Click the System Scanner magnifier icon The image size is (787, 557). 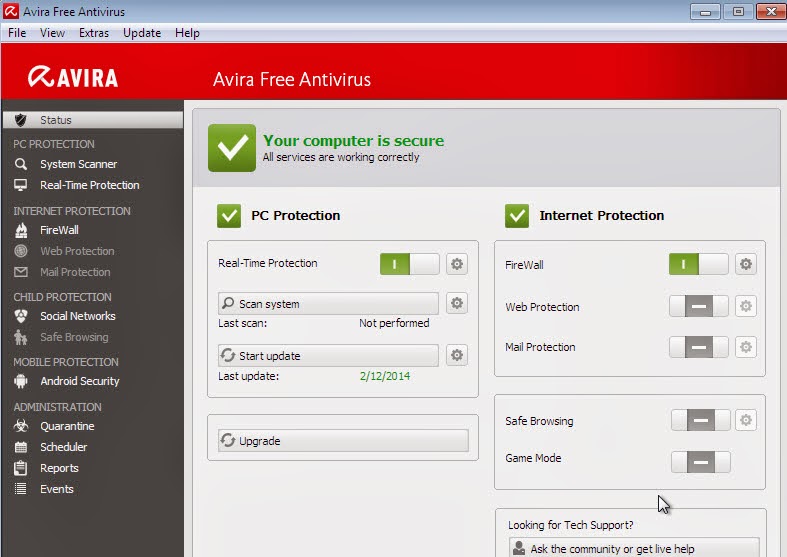tap(21, 164)
